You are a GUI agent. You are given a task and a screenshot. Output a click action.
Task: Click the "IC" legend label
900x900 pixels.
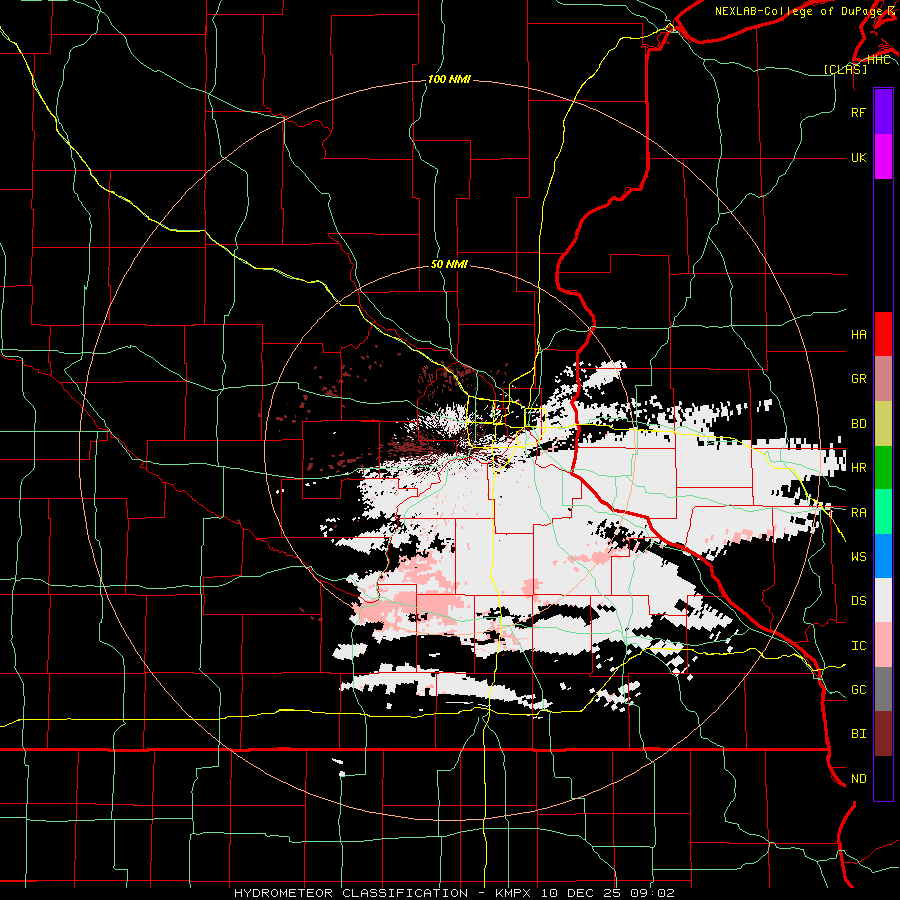point(858,646)
